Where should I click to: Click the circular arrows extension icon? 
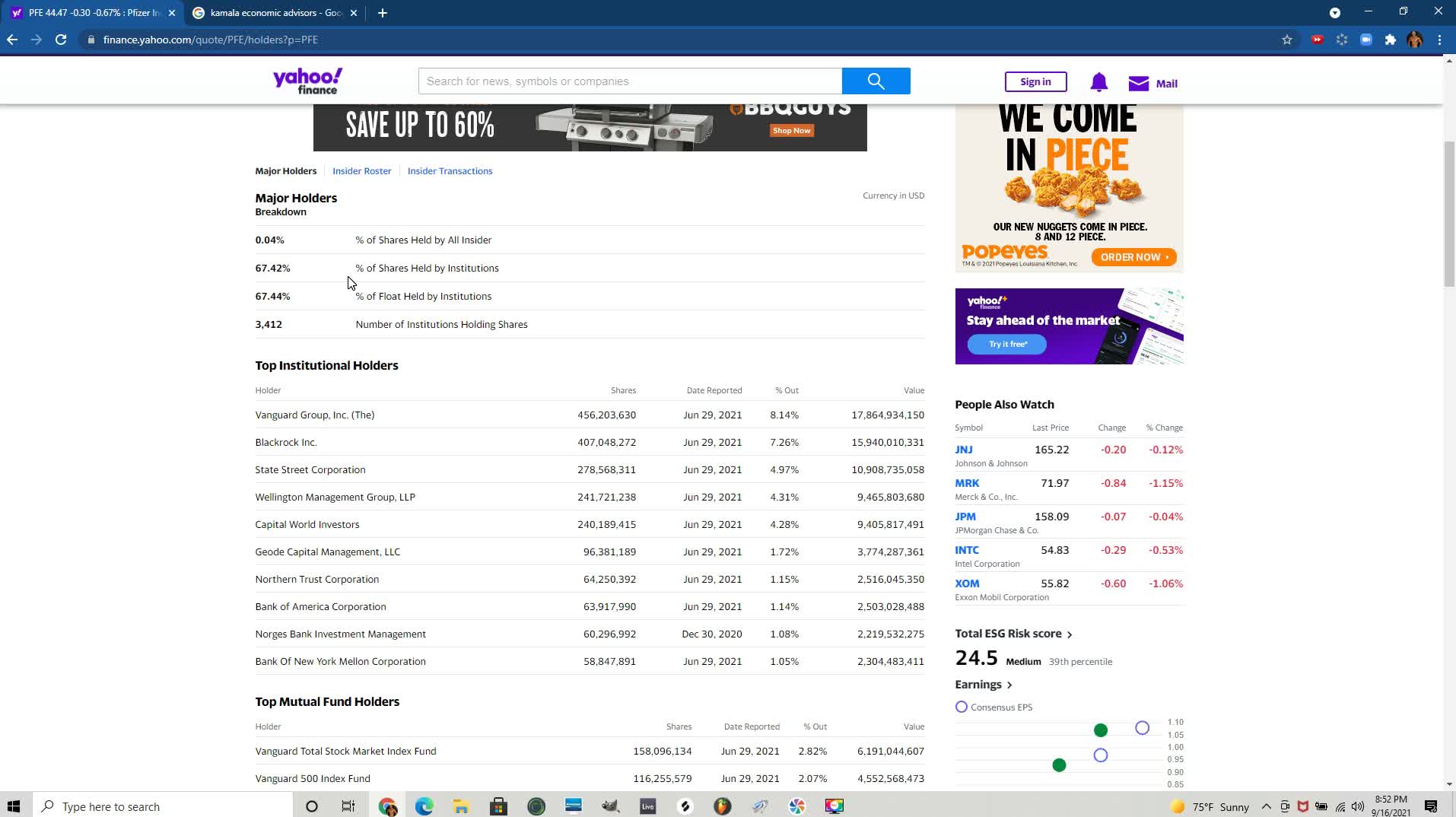[1341, 40]
